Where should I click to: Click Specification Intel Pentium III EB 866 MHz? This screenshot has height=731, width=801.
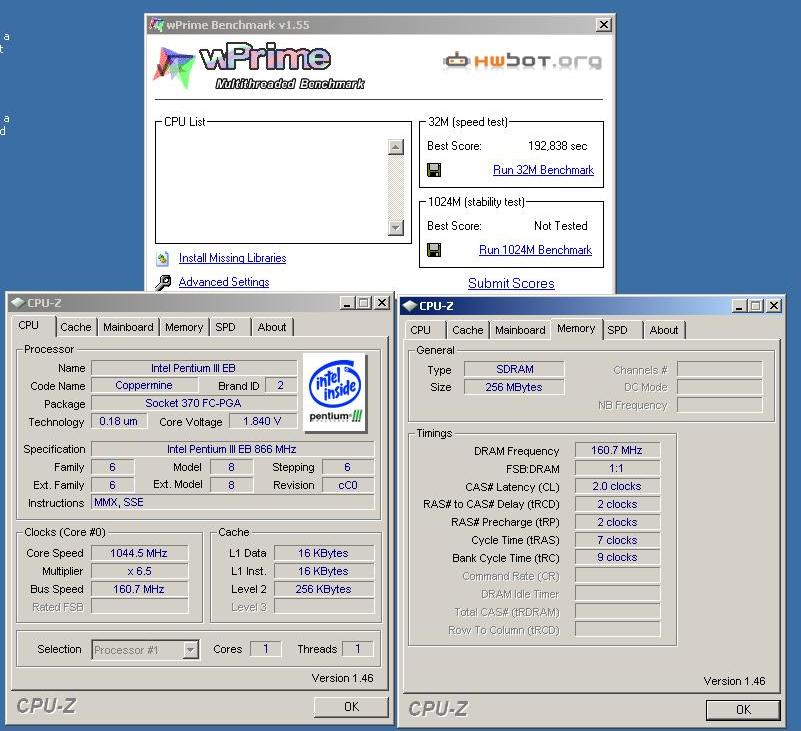(x=232, y=449)
